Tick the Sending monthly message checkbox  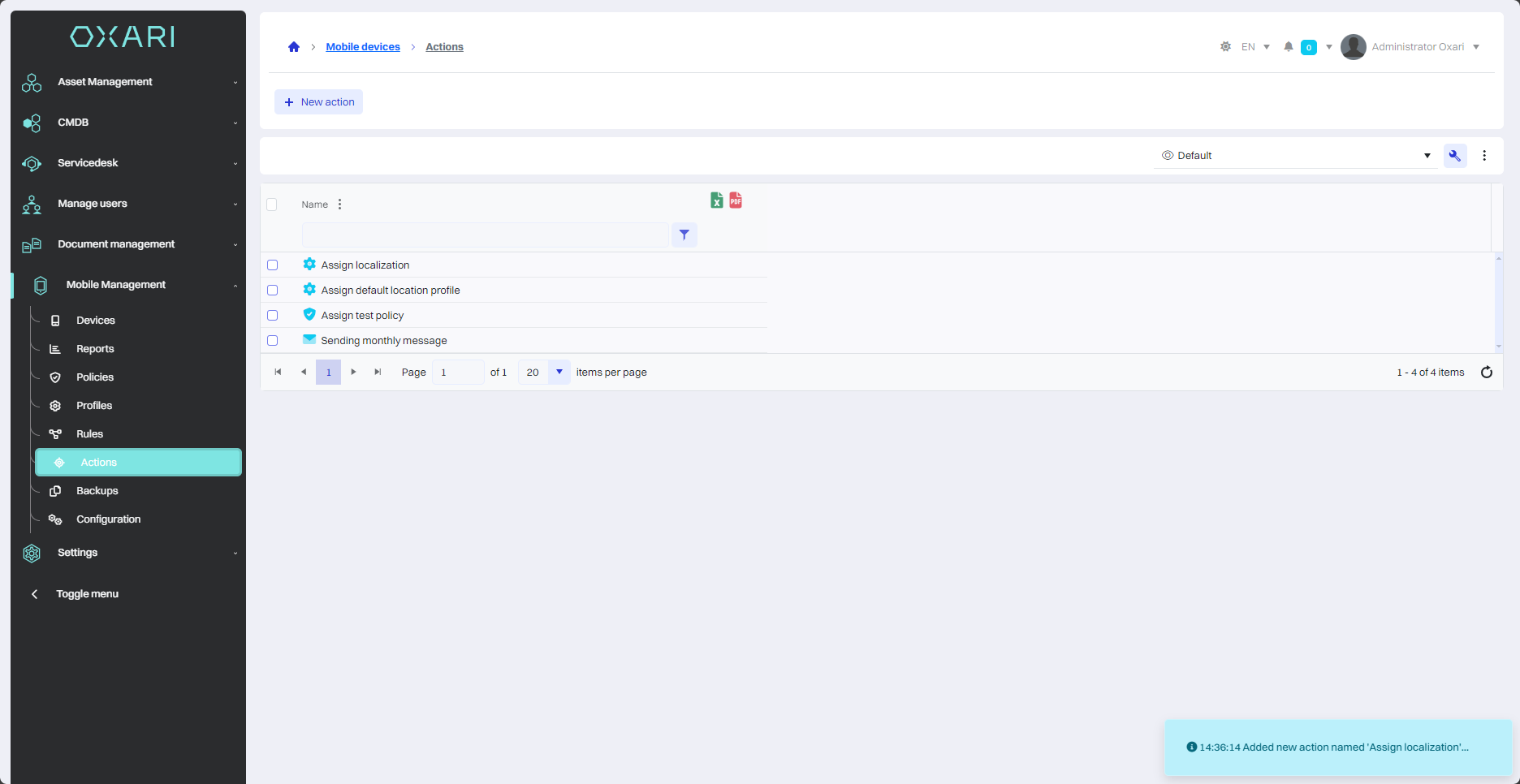click(x=273, y=341)
